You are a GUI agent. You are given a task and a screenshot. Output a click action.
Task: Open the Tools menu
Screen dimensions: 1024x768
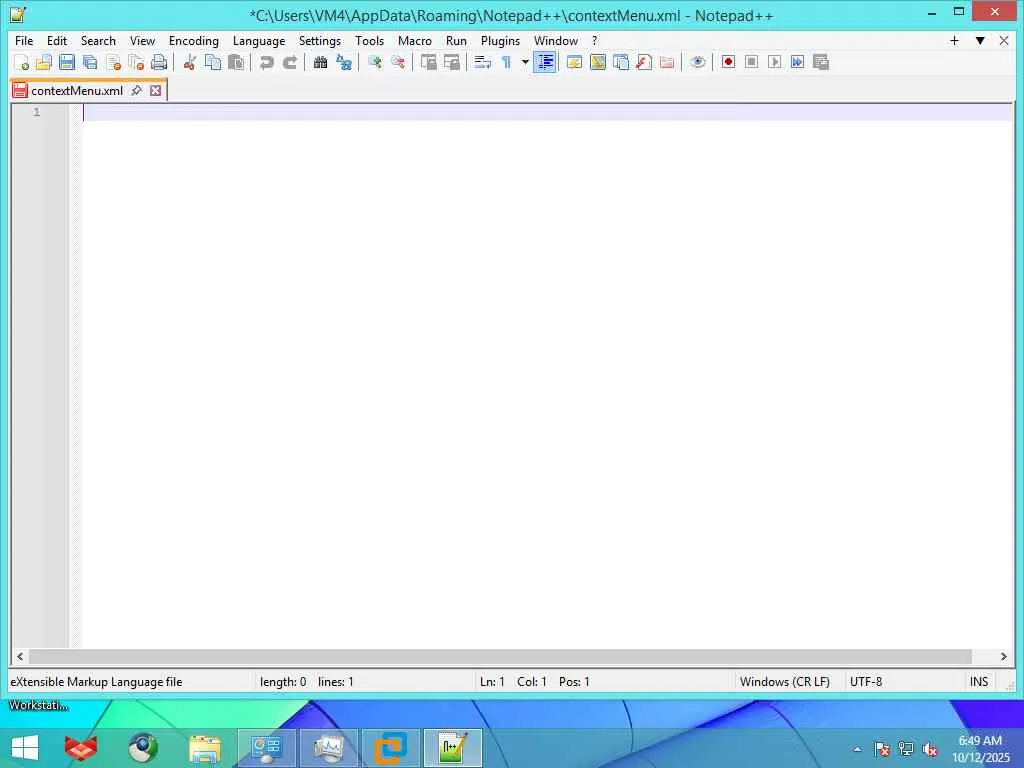click(370, 40)
